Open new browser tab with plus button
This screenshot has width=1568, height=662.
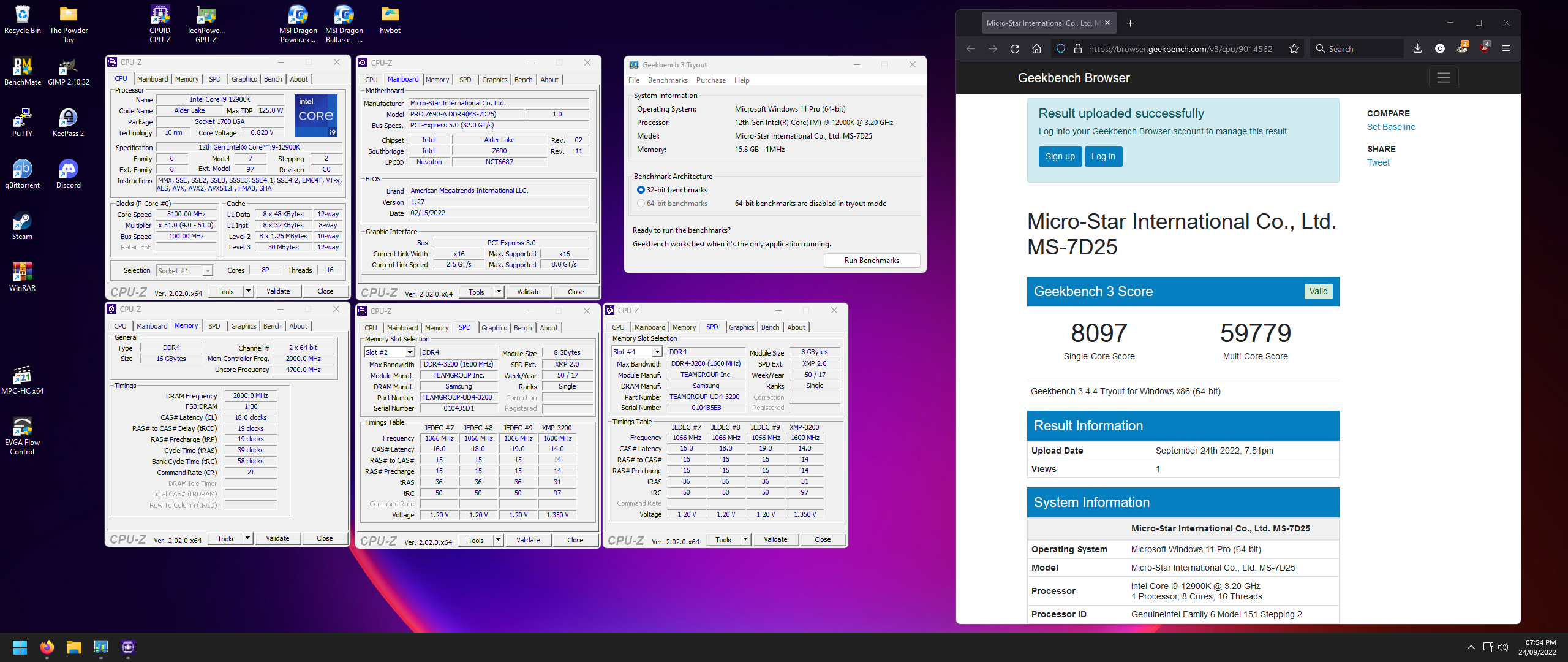[1130, 23]
